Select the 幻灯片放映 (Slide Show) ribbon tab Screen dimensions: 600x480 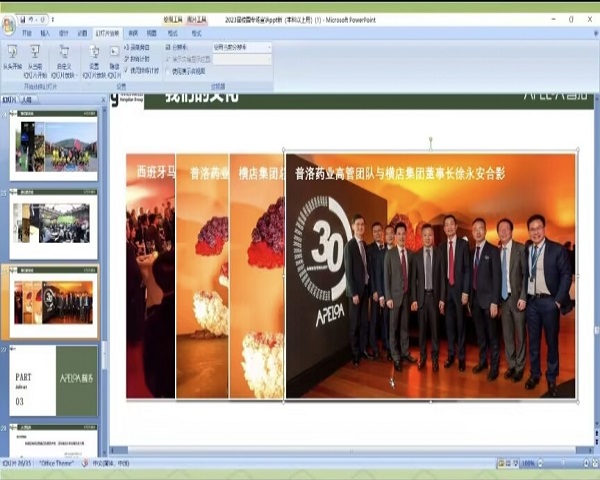(108, 34)
